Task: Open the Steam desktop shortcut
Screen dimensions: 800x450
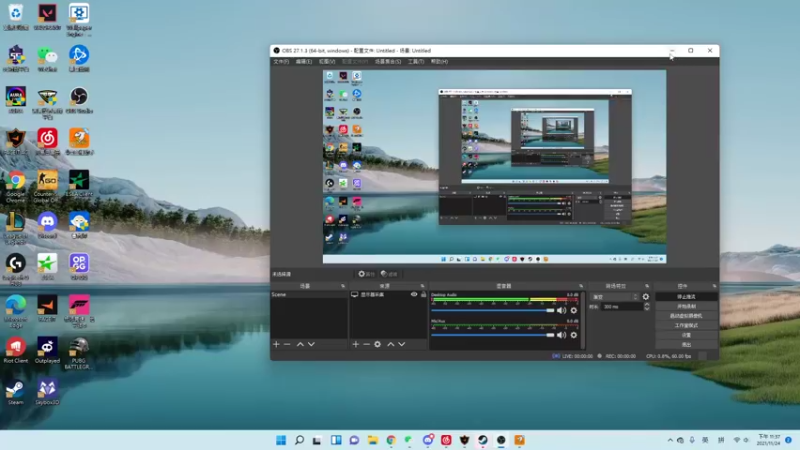Action: pos(16,389)
